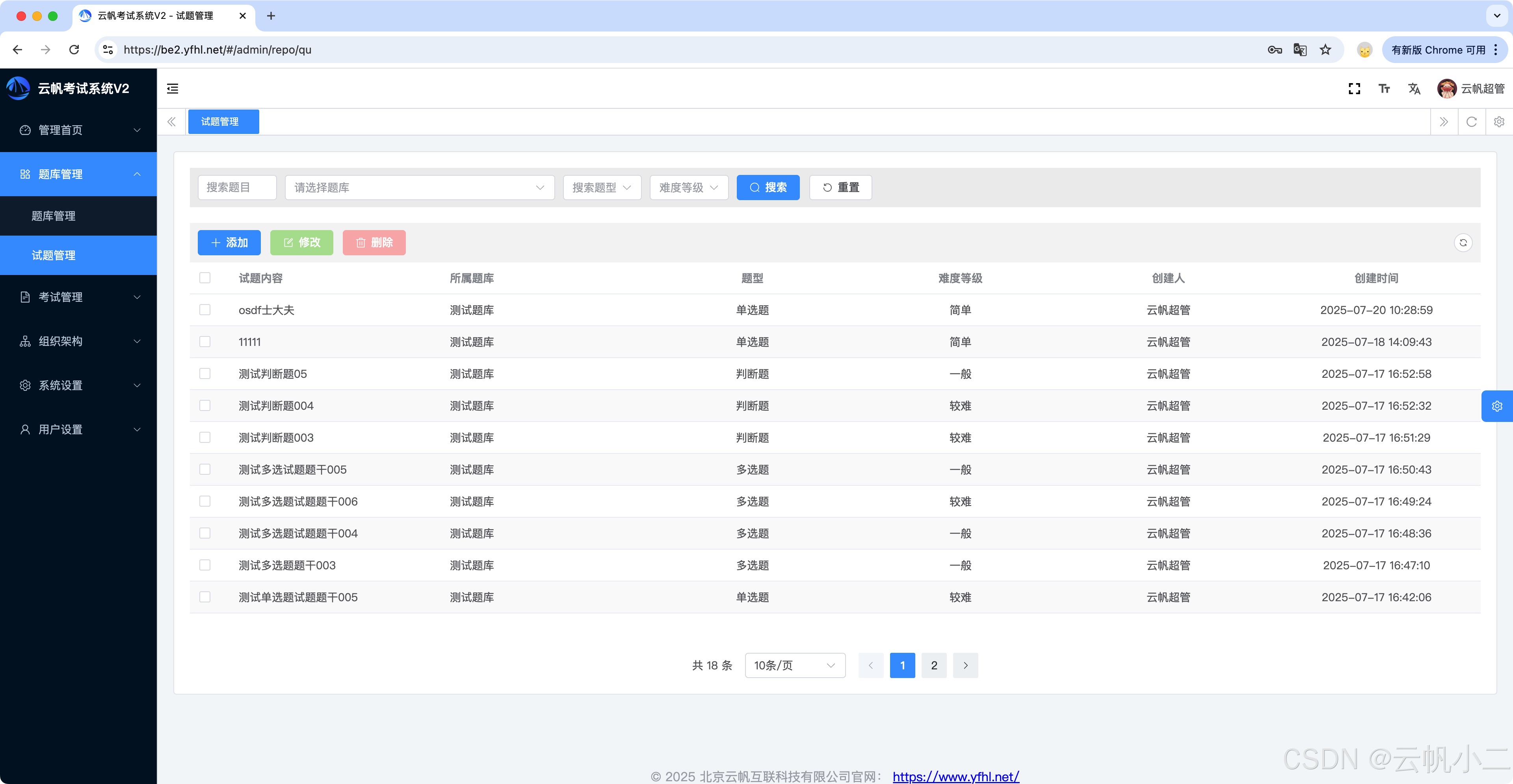Click the 添加 add button

coord(229,243)
